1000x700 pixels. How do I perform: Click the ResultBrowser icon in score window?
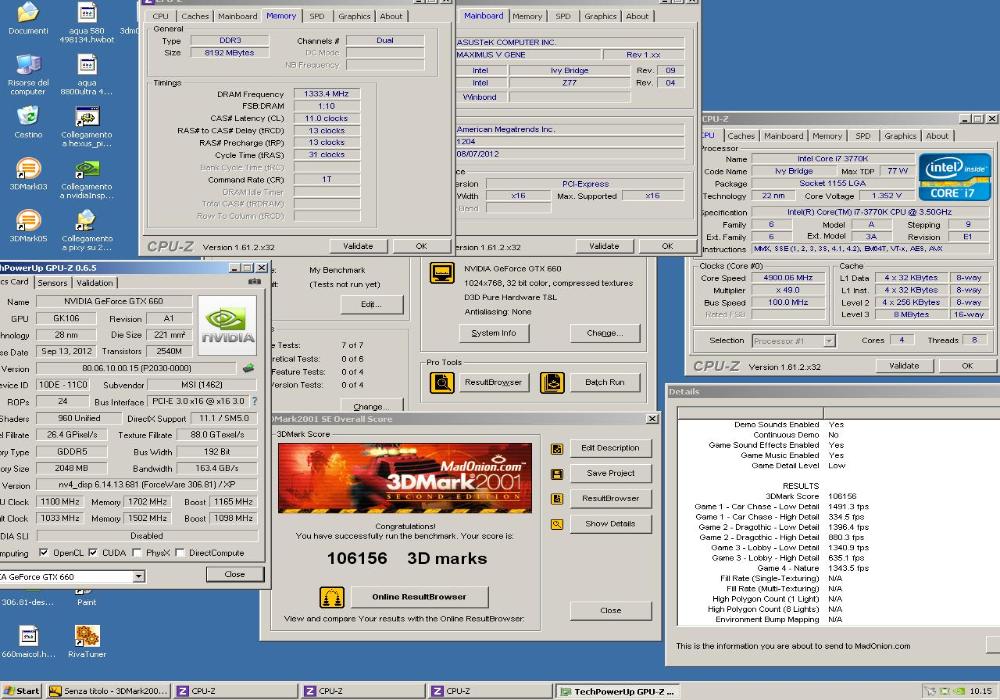click(557, 499)
